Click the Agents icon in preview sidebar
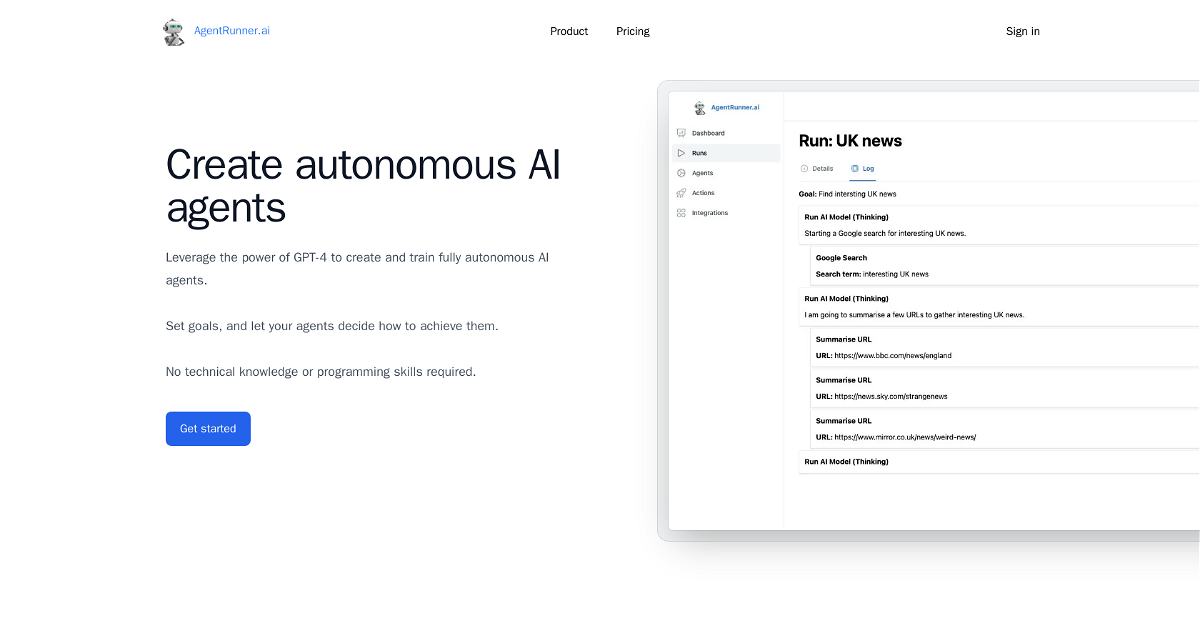The width and height of the screenshot is (1200, 626). (x=681, y=173)
